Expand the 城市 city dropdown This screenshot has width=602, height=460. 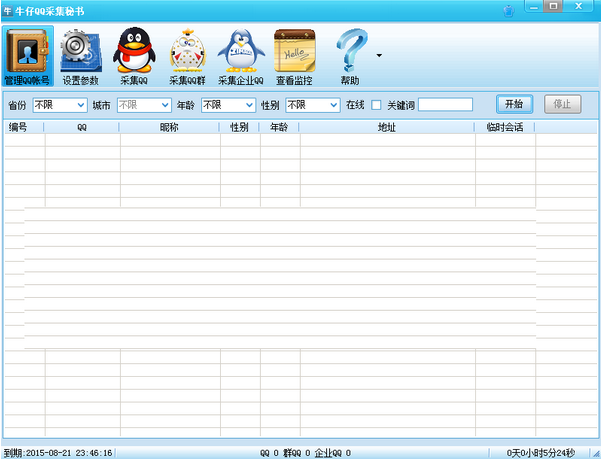click(144, 104)
